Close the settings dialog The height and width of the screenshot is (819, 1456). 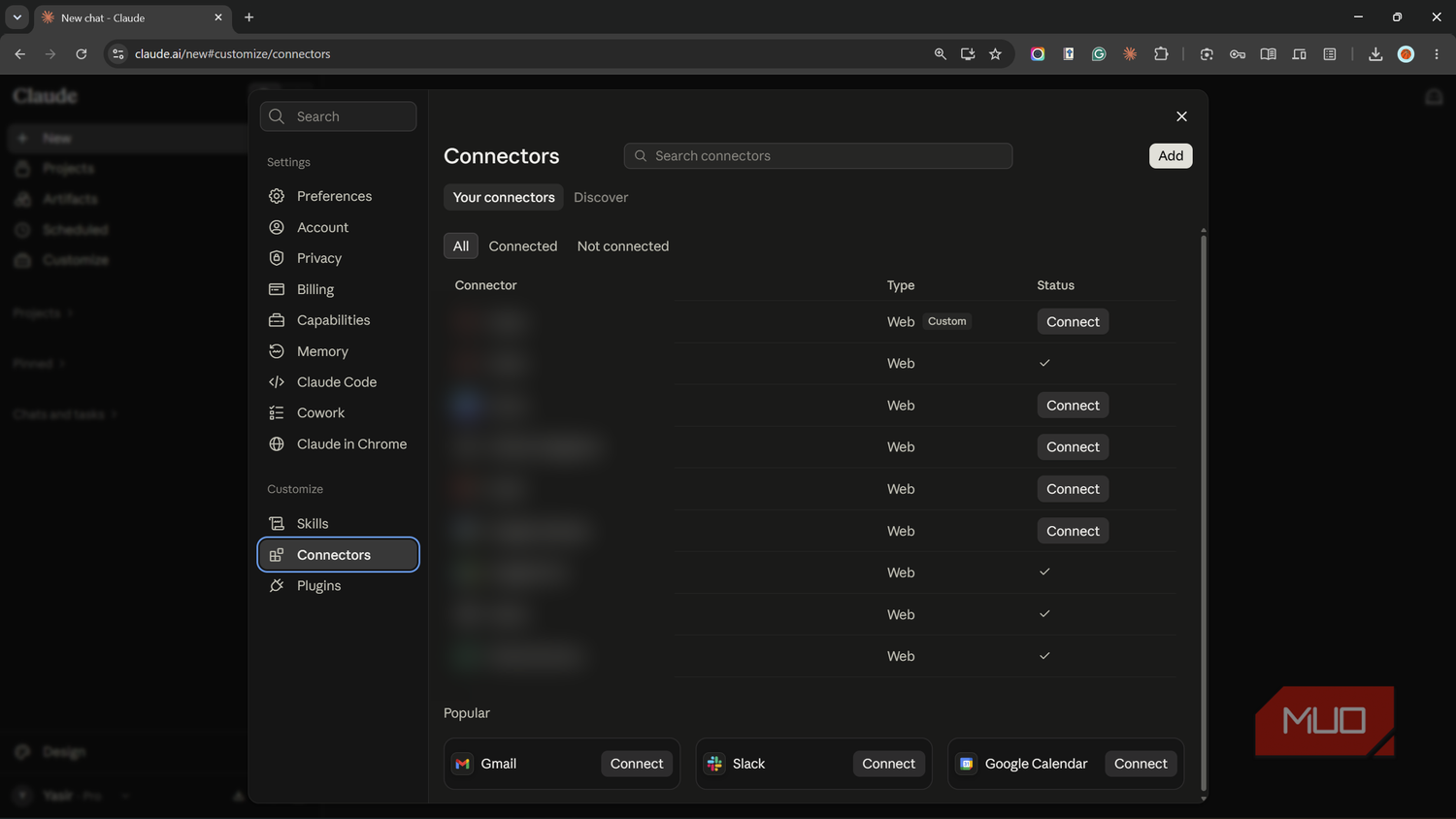coord(1181,116)
